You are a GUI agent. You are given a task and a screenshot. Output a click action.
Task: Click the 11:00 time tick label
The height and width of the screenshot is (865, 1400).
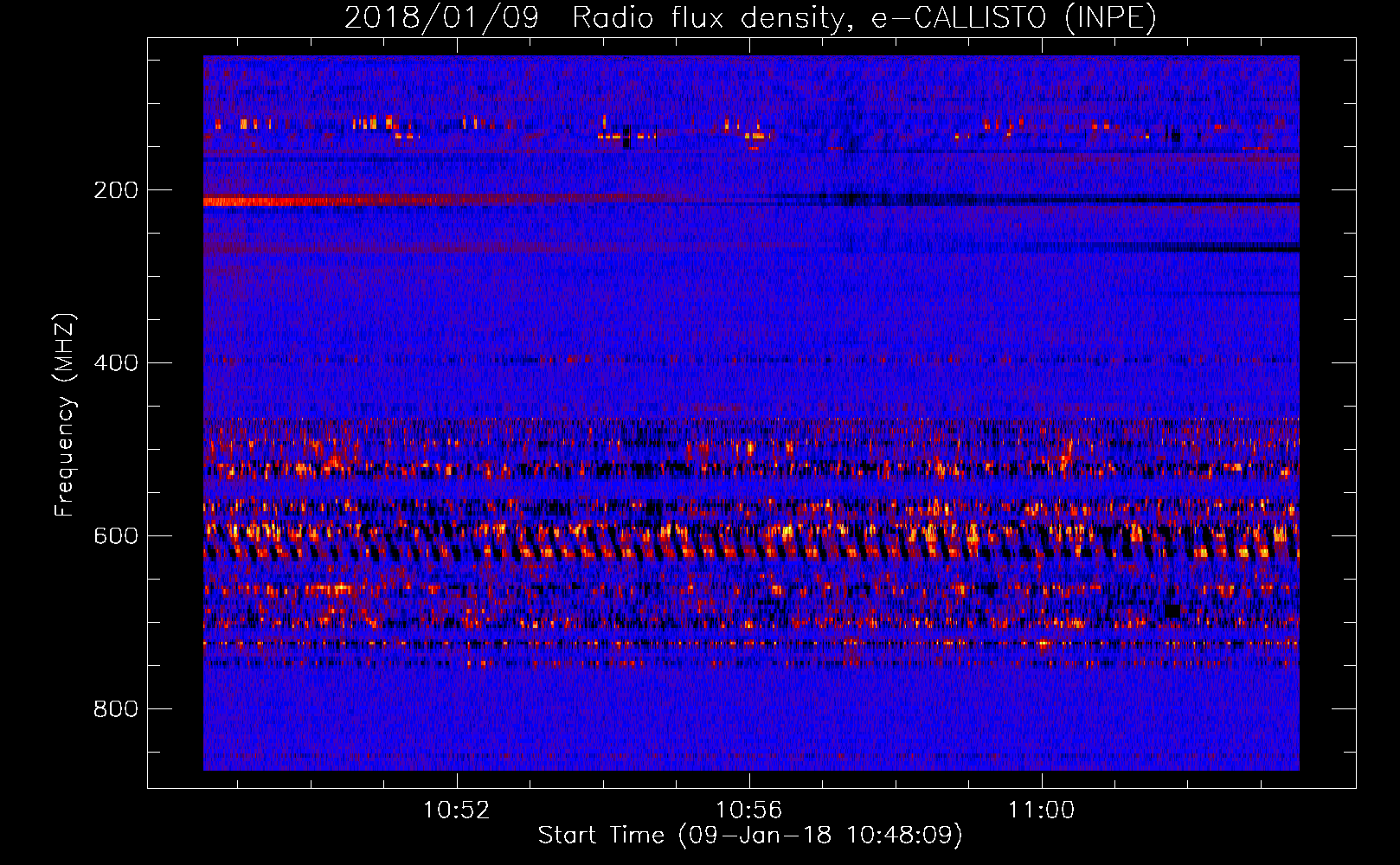point(1041,811)
